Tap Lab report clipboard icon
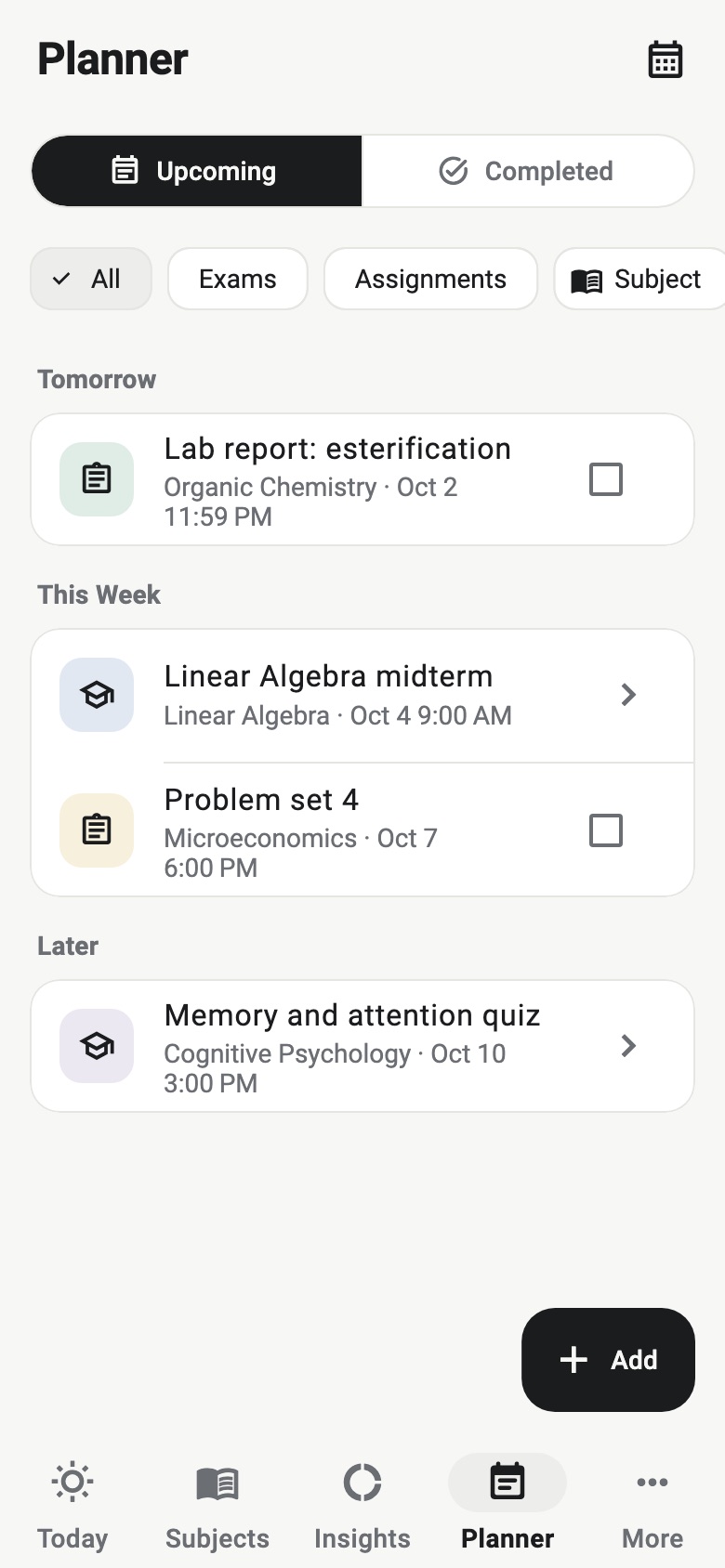Screen dimensions: 725x1568 tap(97, 479)
